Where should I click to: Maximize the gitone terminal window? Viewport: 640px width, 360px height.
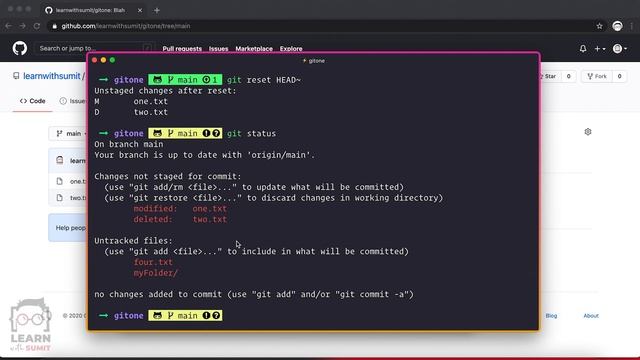point(113,60)
